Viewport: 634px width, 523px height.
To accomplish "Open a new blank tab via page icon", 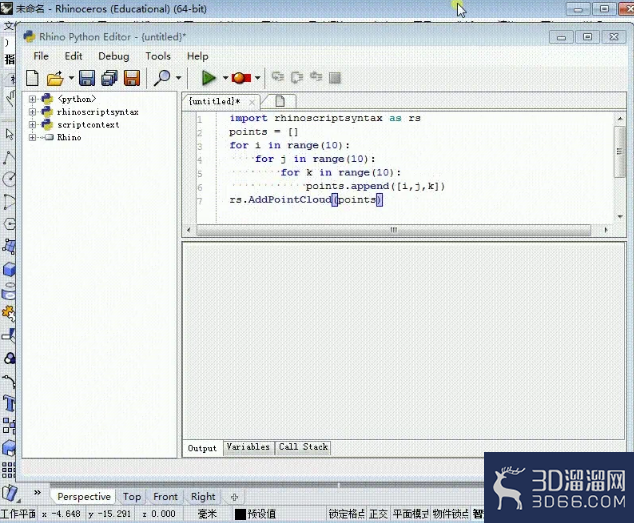I will [x=280, y=101].
